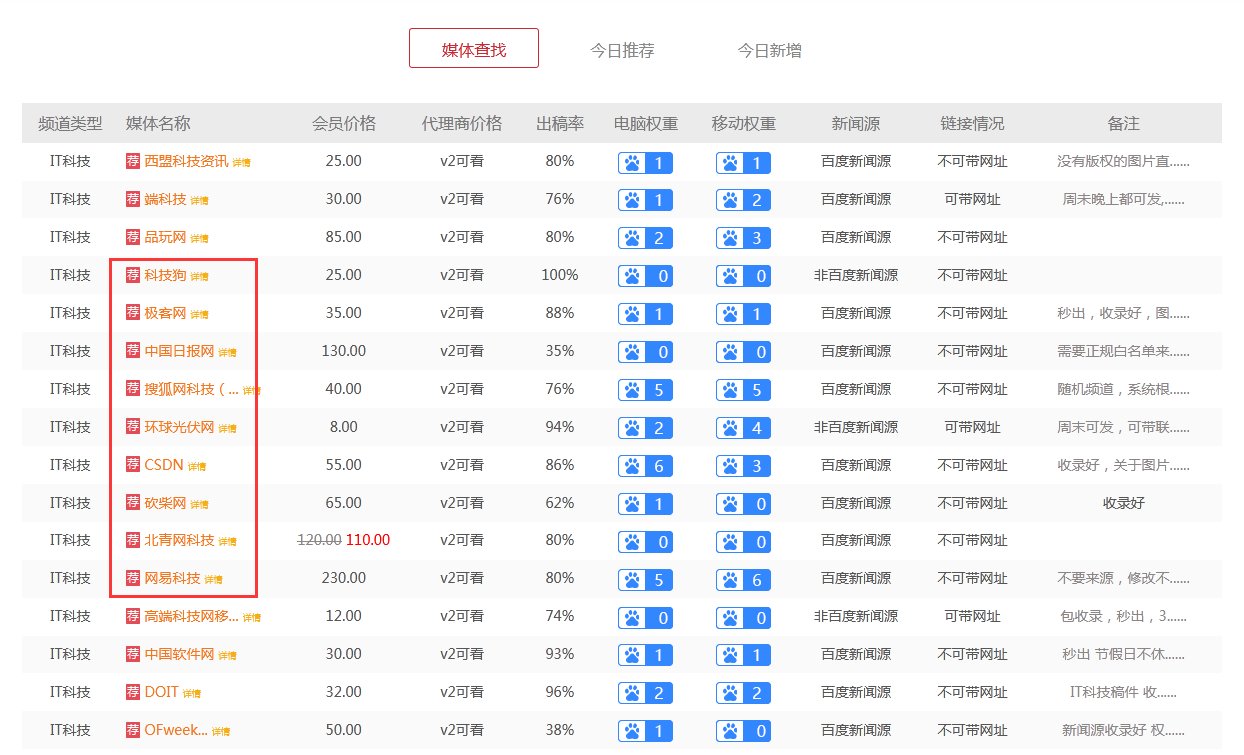Open the 北青网科技 media link
The height and width of the screenshot is (755, 1244).
pyautogui.click(x=179, y=540)
